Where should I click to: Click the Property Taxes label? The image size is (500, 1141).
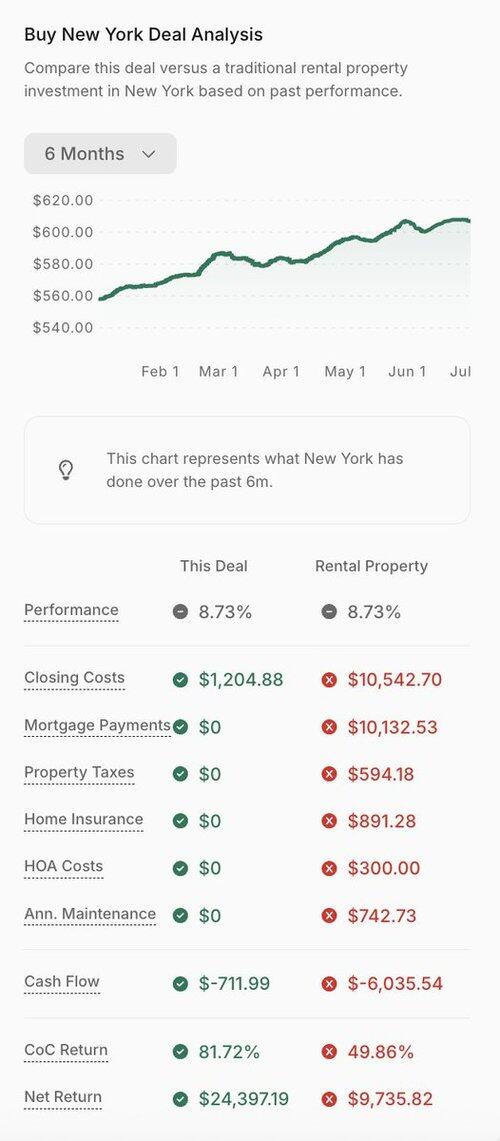(x=79, y=773)
